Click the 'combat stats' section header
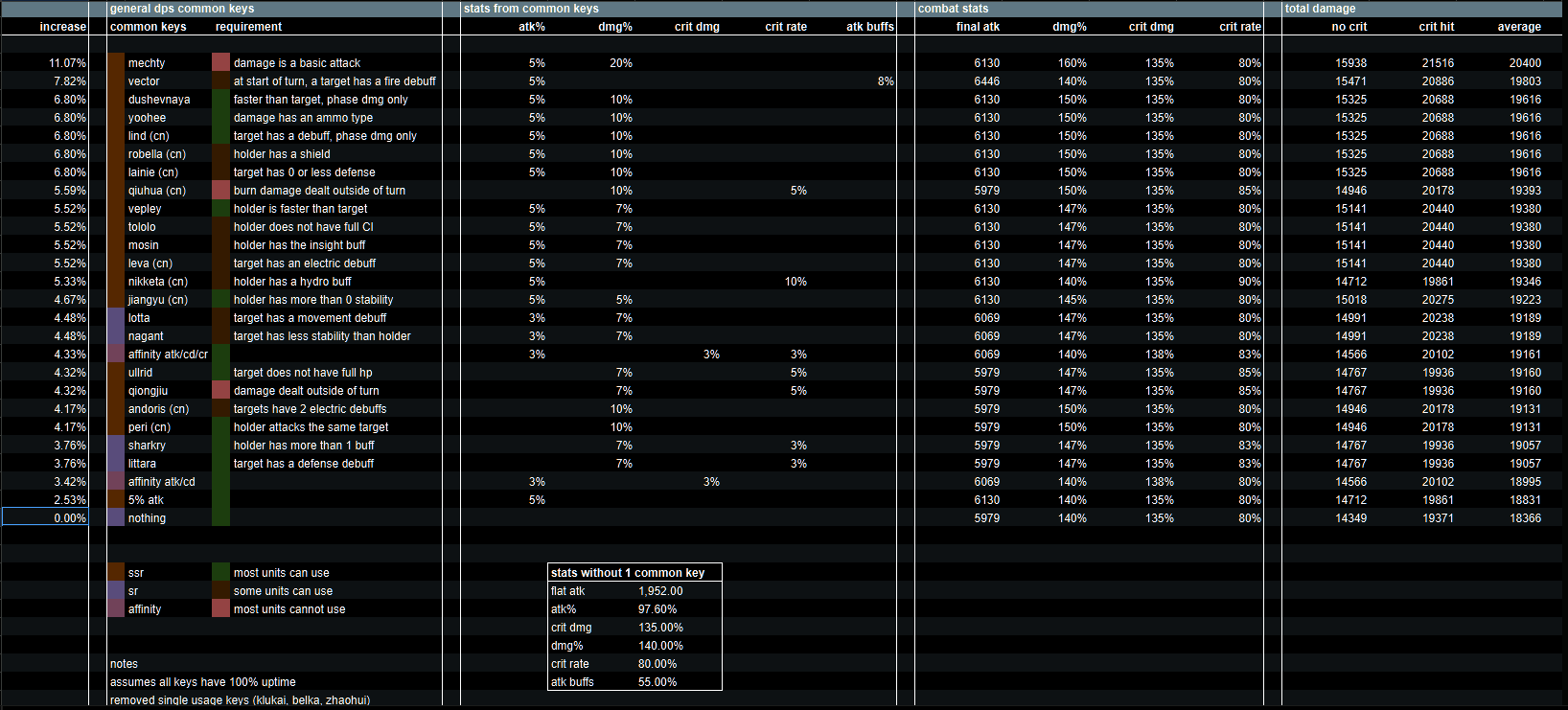The image size is (1568, 710). click(x=953, y=9)
